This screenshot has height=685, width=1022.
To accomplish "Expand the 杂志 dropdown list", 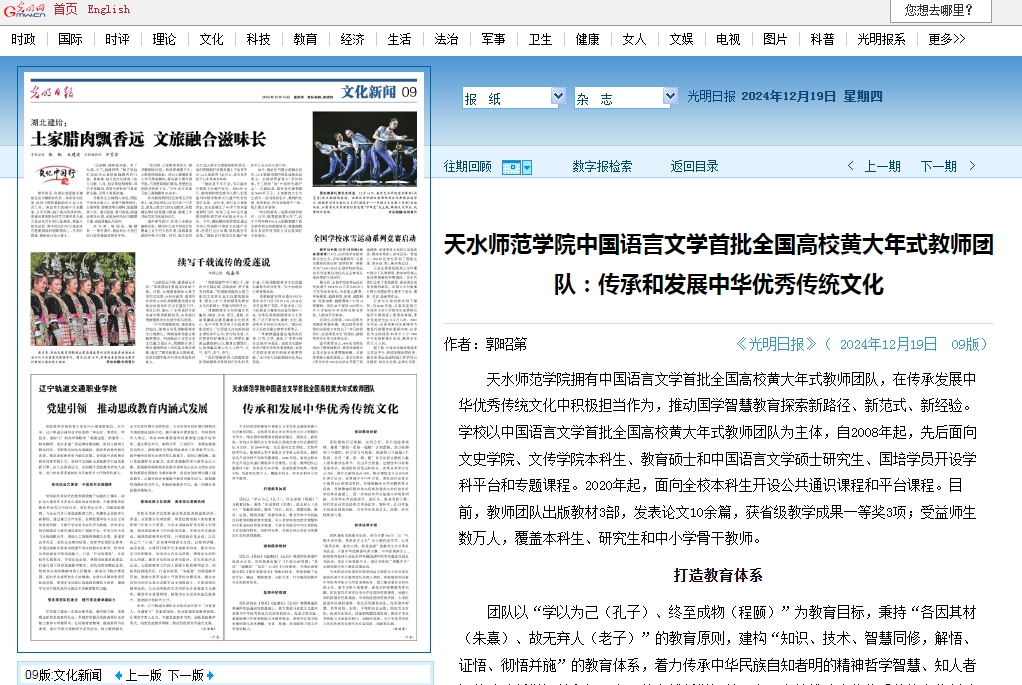I will coord(669,97).
